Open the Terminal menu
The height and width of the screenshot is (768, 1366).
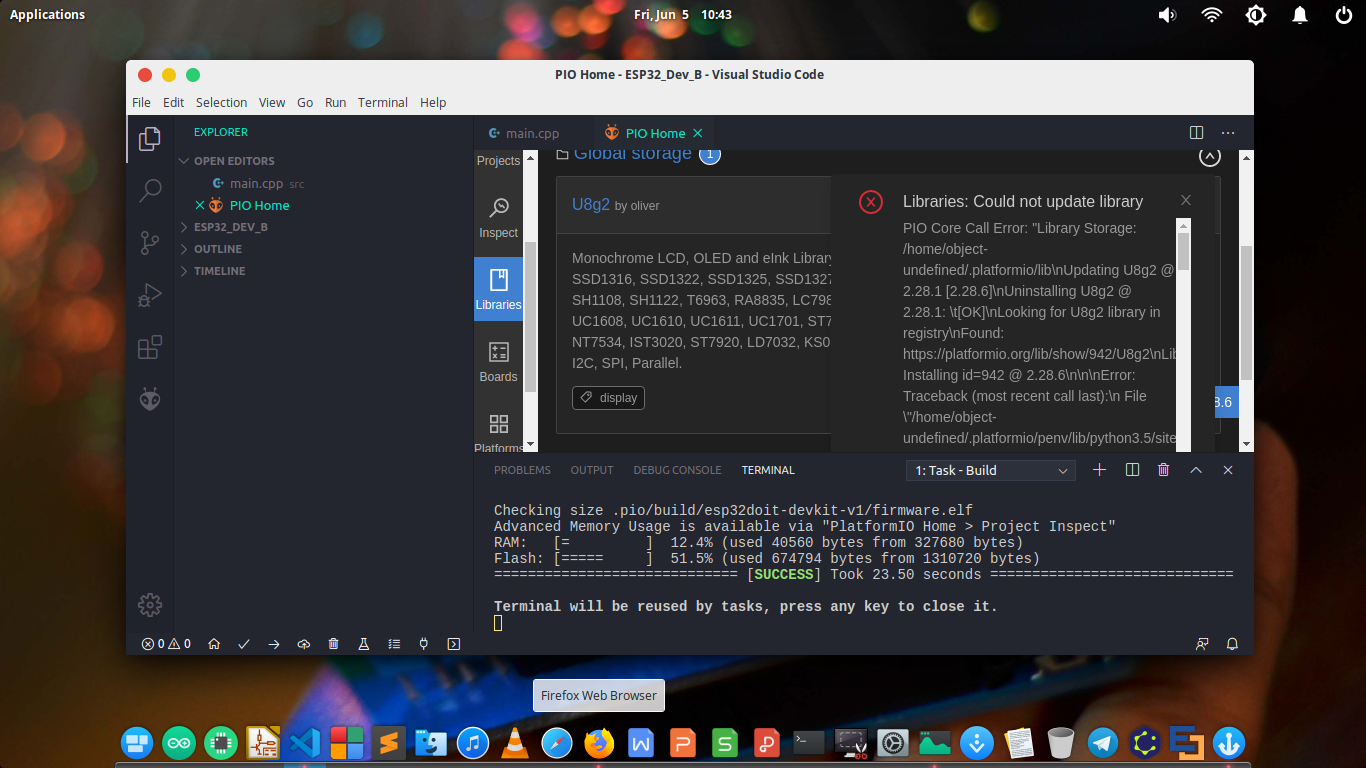point(383,102)
